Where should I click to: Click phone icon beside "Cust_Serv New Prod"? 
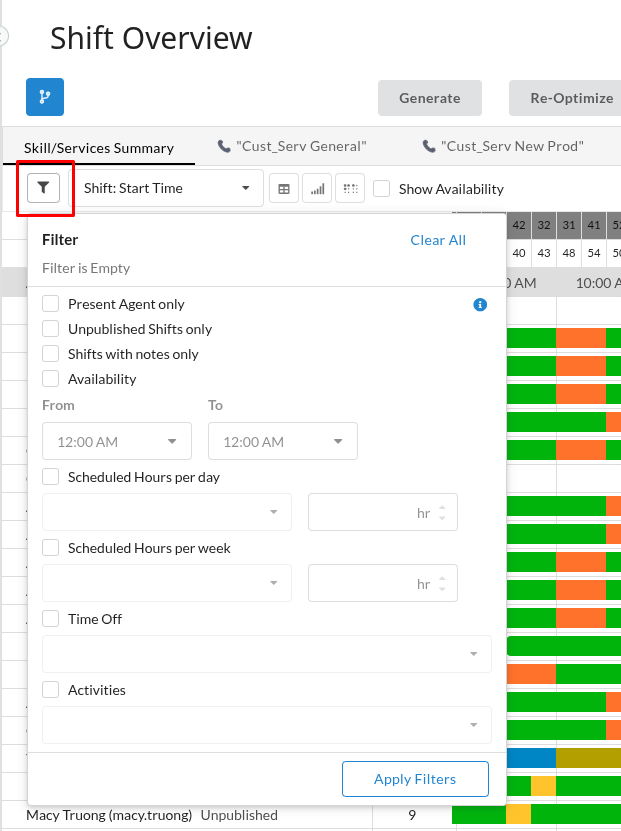tap(429, 146)
